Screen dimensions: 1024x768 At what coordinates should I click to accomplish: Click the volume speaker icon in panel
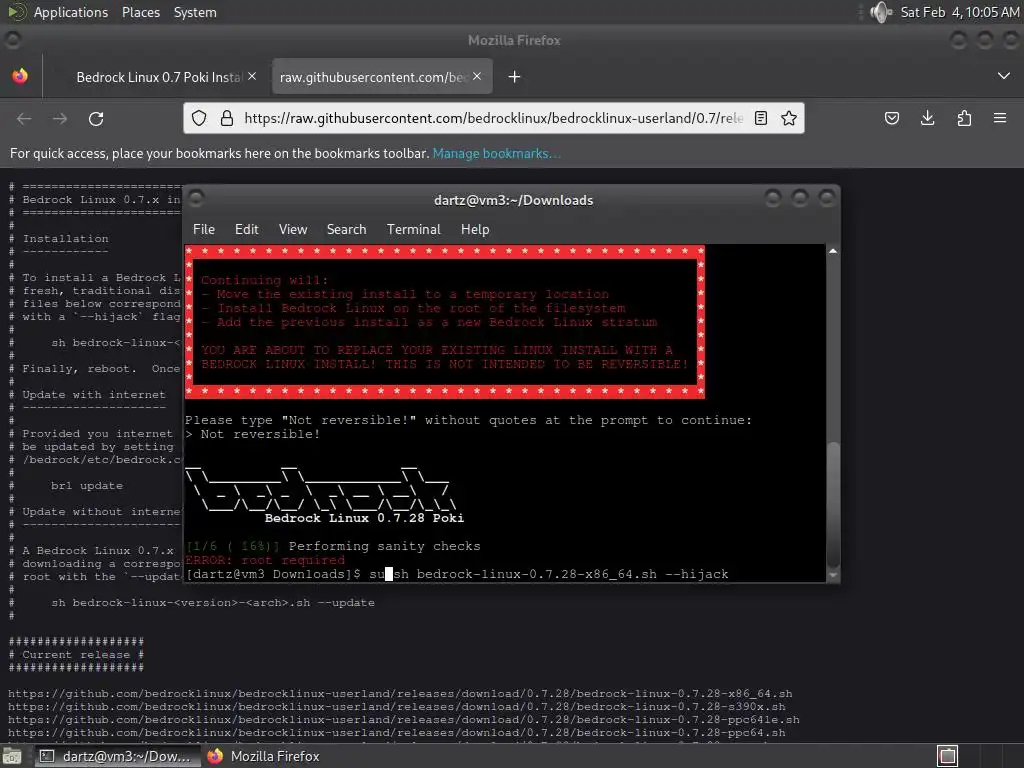click(x=881, y=12)
